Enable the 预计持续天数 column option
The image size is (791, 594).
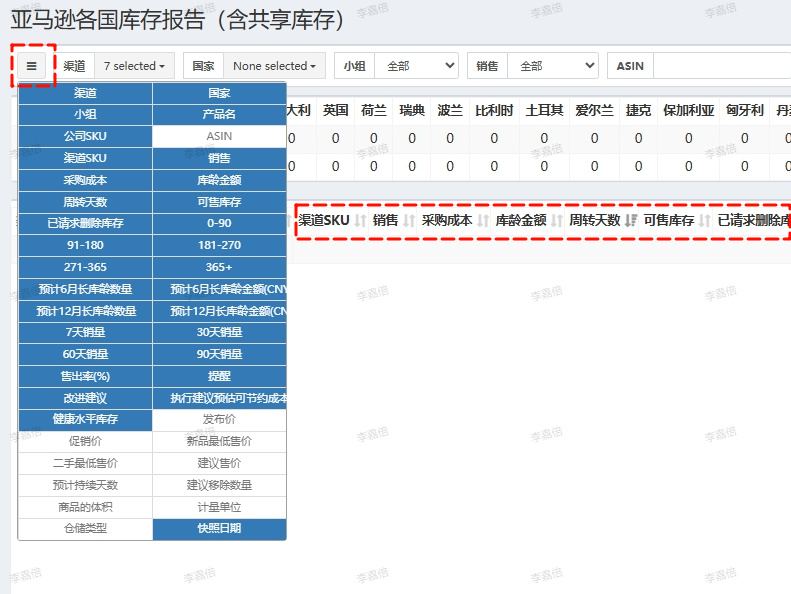point(85,485)
